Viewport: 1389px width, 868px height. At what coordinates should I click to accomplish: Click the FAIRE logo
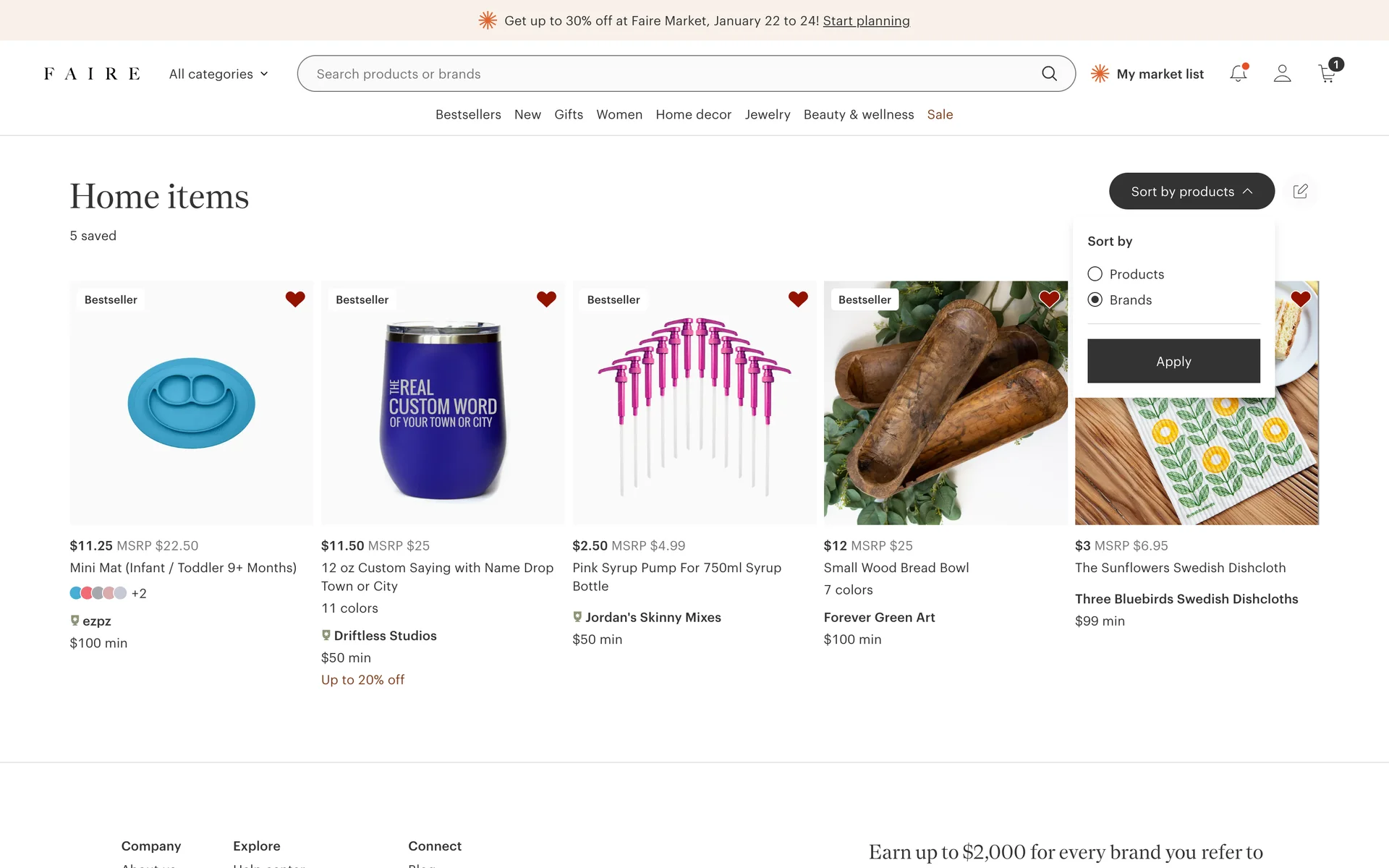pos(92,74)
